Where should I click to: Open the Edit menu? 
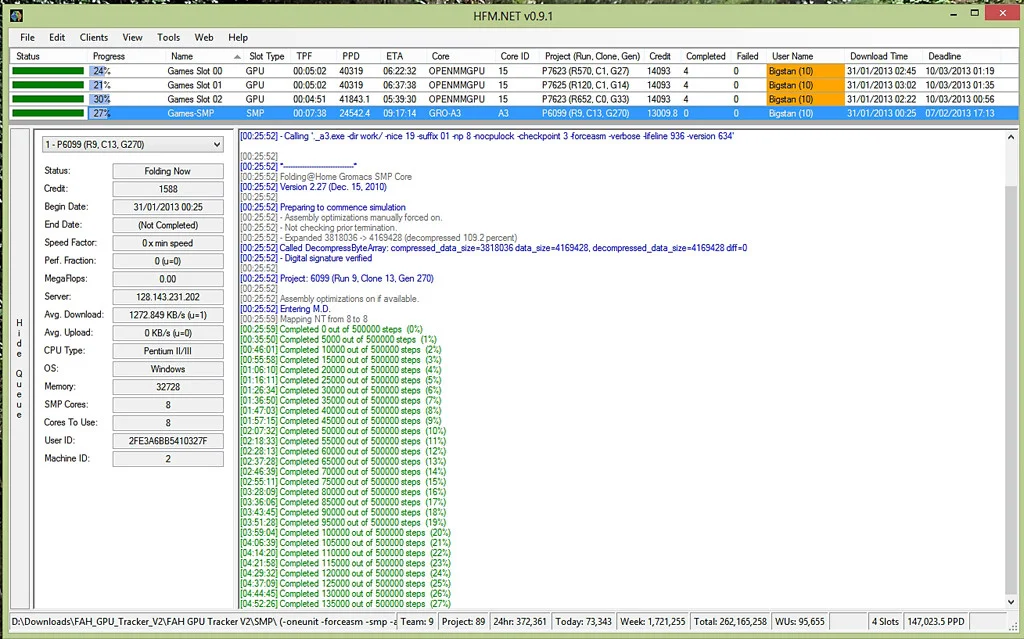point(57,37)
